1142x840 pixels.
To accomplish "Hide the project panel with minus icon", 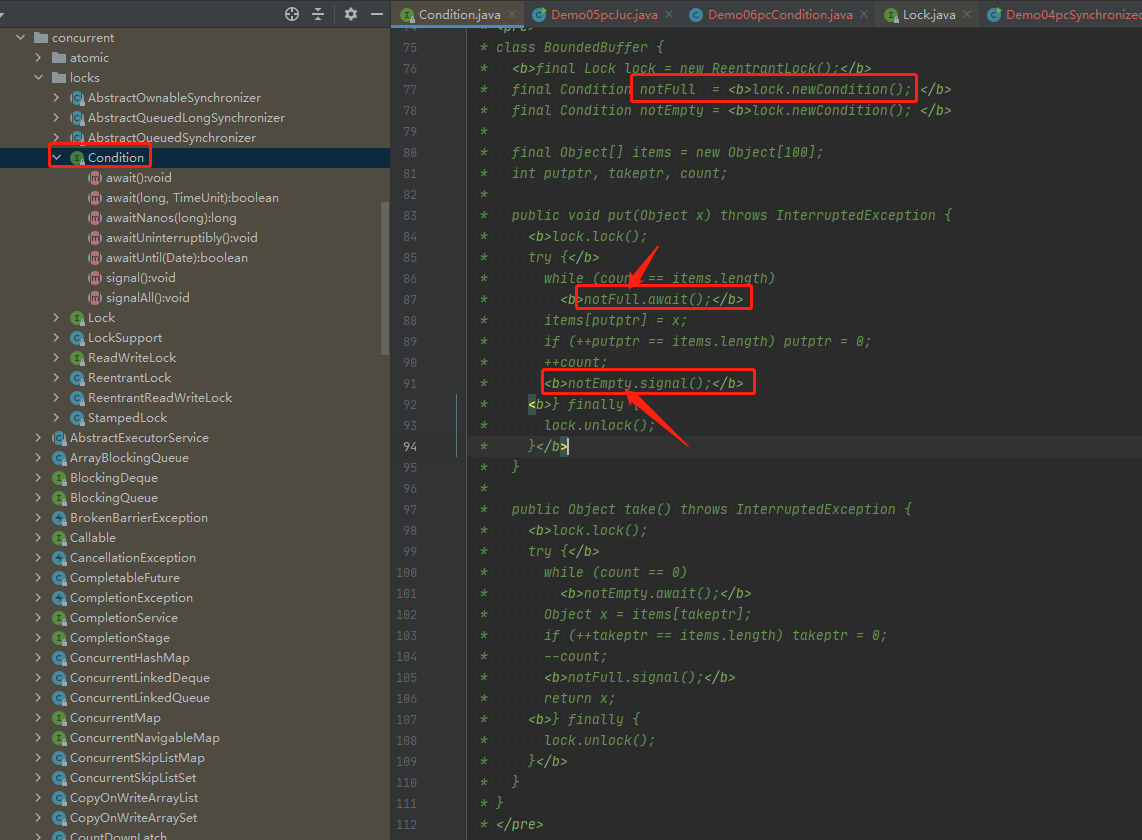I will (377, 14).
